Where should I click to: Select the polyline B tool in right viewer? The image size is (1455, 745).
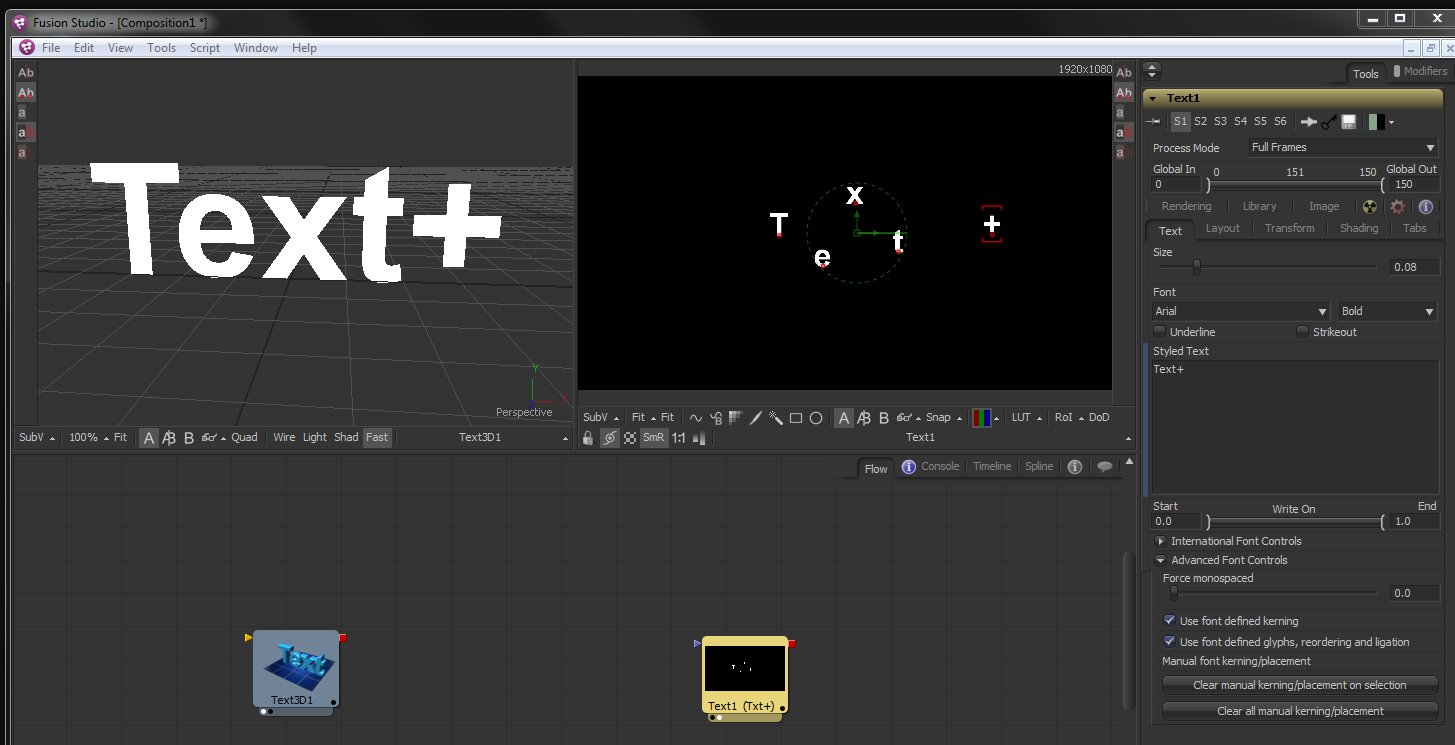(x=716, y=418)
